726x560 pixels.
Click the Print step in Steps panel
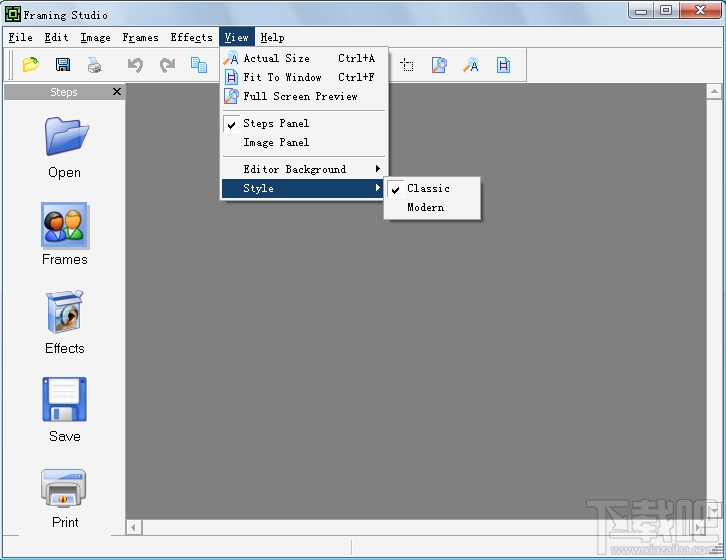click(x=65, y=498)
